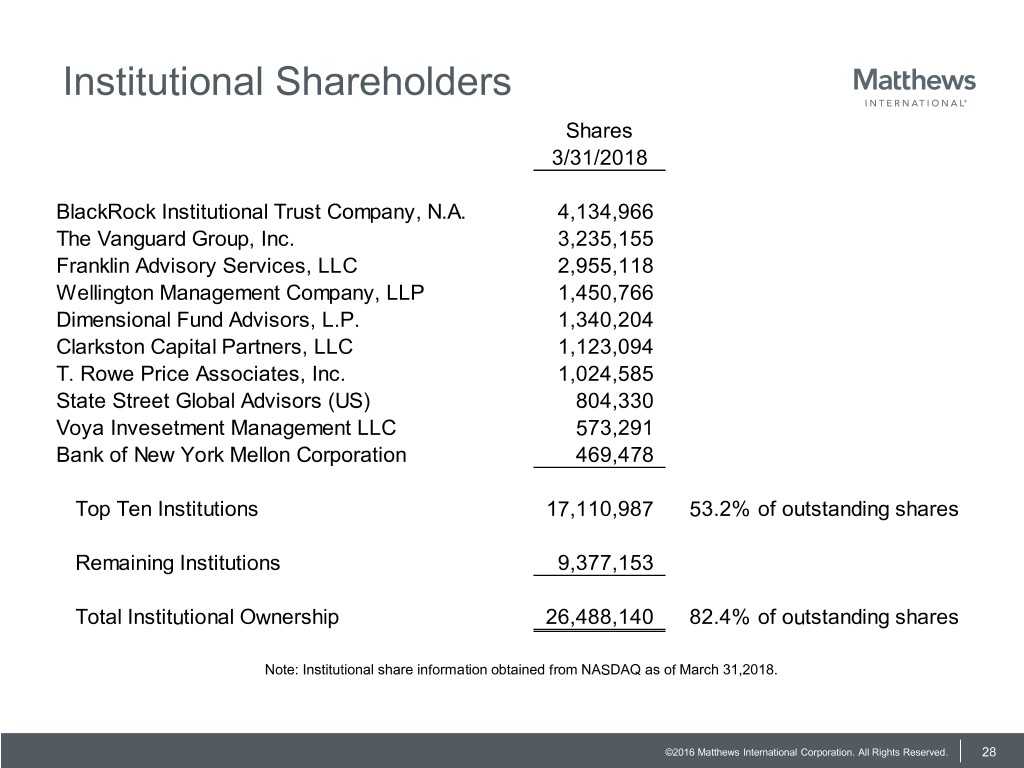Select the Remaining Institutions label

click(x=178, y=562)
